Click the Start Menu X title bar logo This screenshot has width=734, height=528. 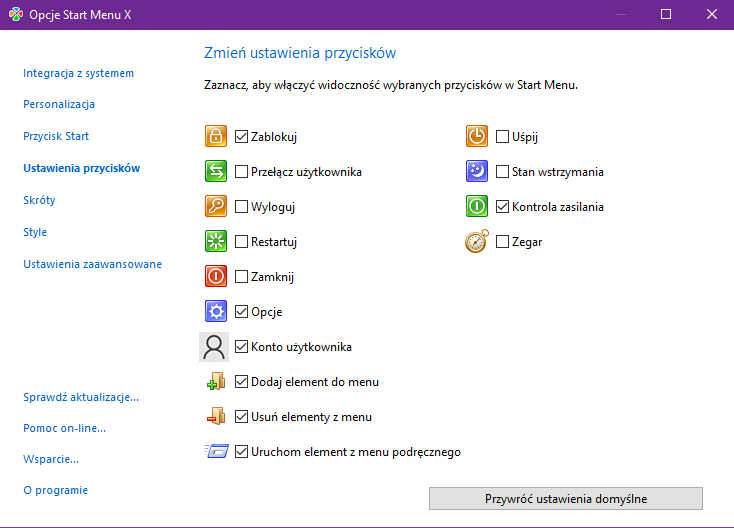point(15,15)
